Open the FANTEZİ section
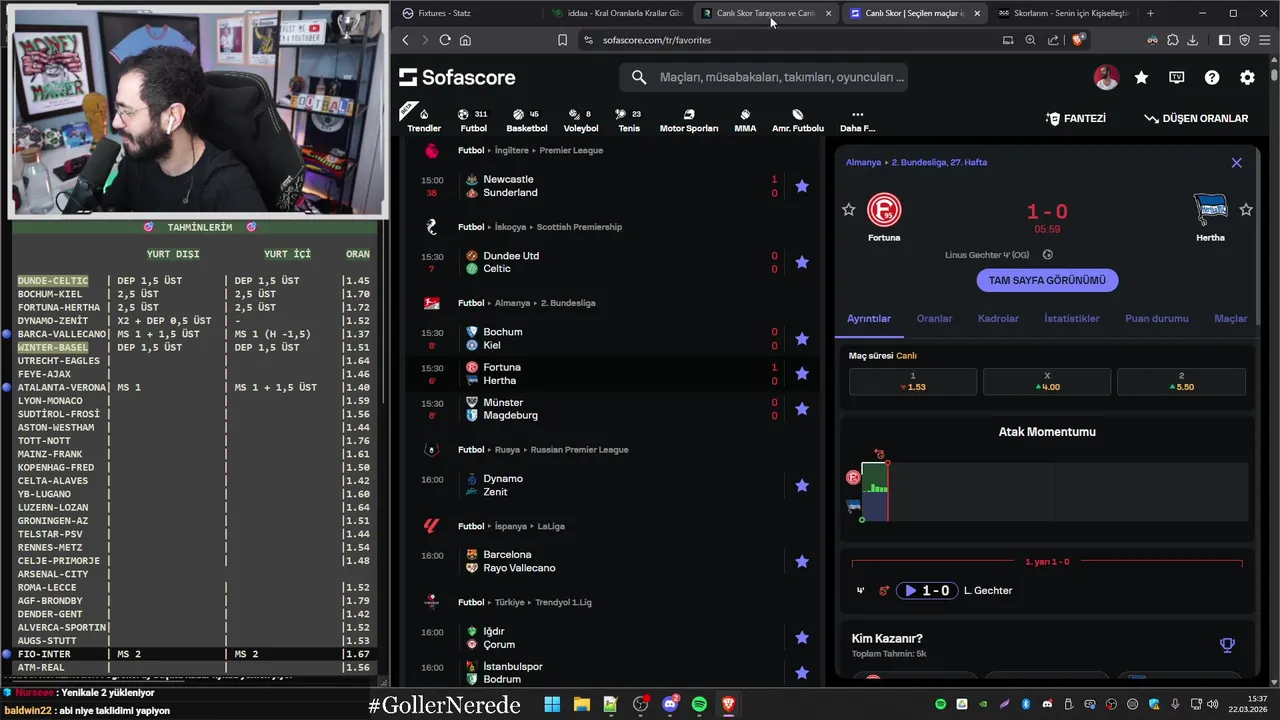Screen dimensions: 1280x720 click(1076, 118)
